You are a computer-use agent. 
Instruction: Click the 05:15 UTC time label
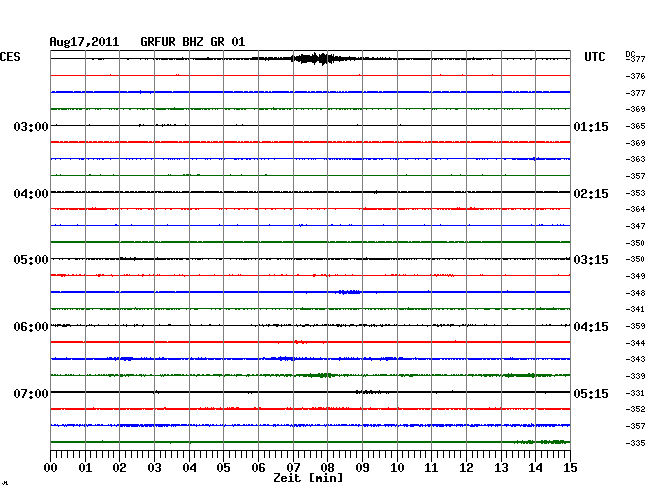pyautogui.click(x=591, y=393)
